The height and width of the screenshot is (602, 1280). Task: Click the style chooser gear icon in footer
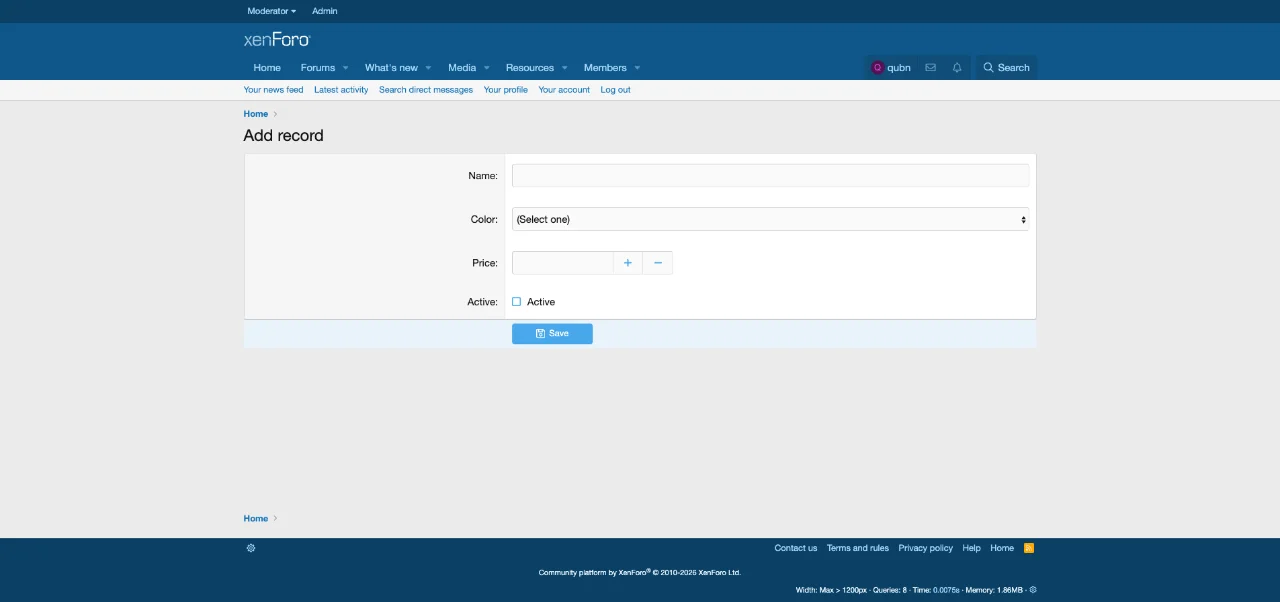pyautogui.click(x=251, y=548)
